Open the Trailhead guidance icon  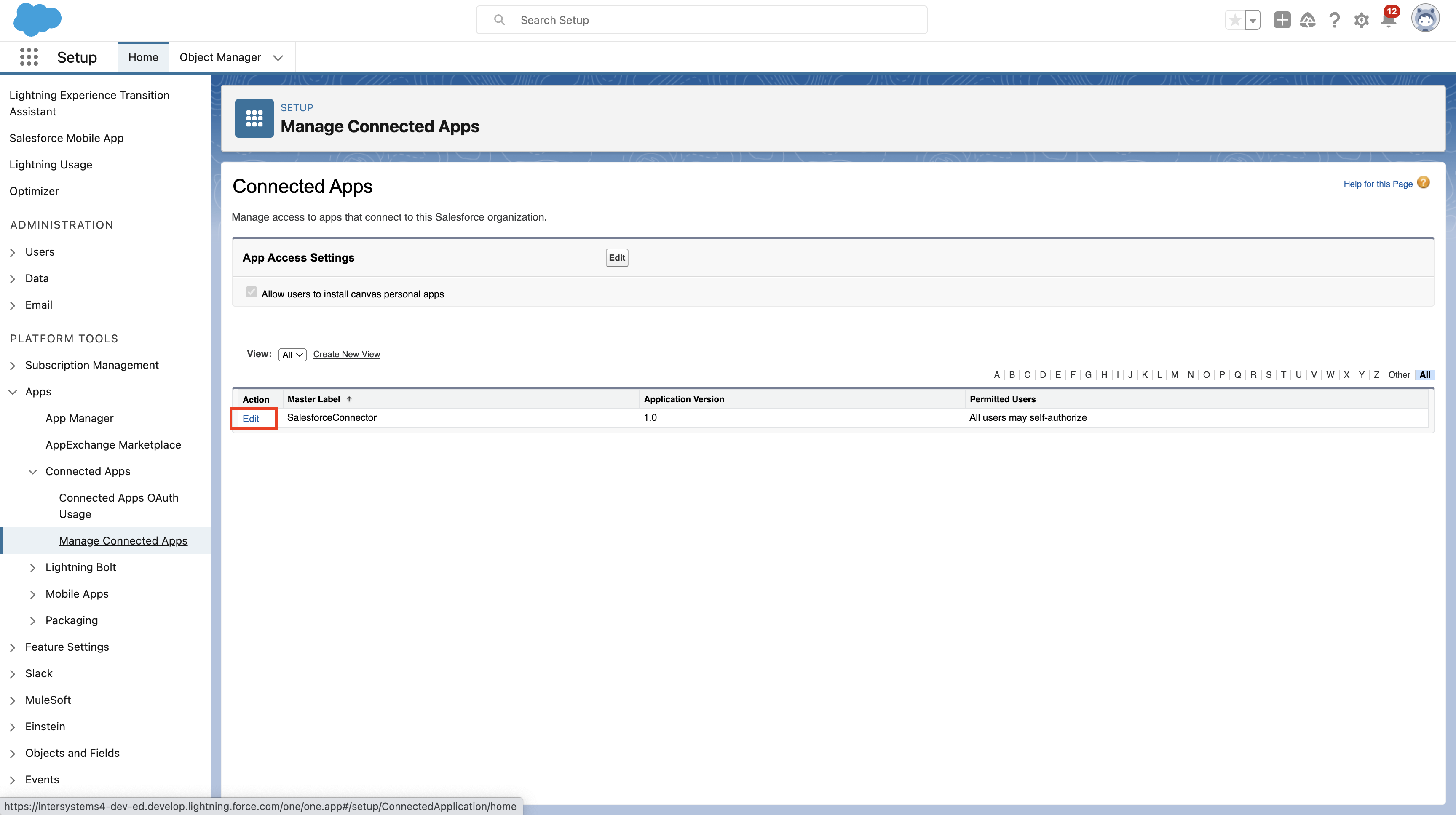click(1307, 20)
